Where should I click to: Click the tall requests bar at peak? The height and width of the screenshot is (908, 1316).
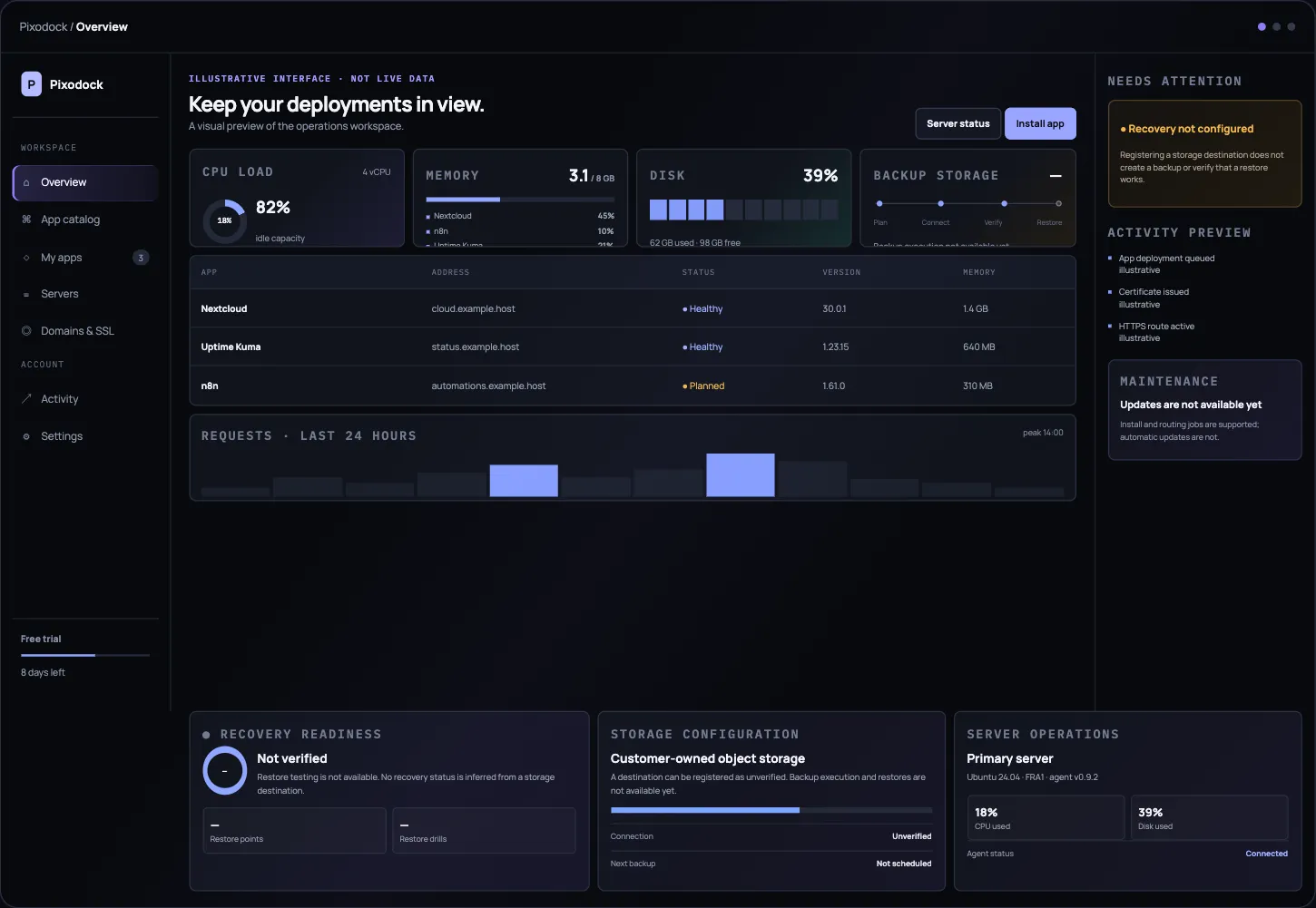pos(741,474)
